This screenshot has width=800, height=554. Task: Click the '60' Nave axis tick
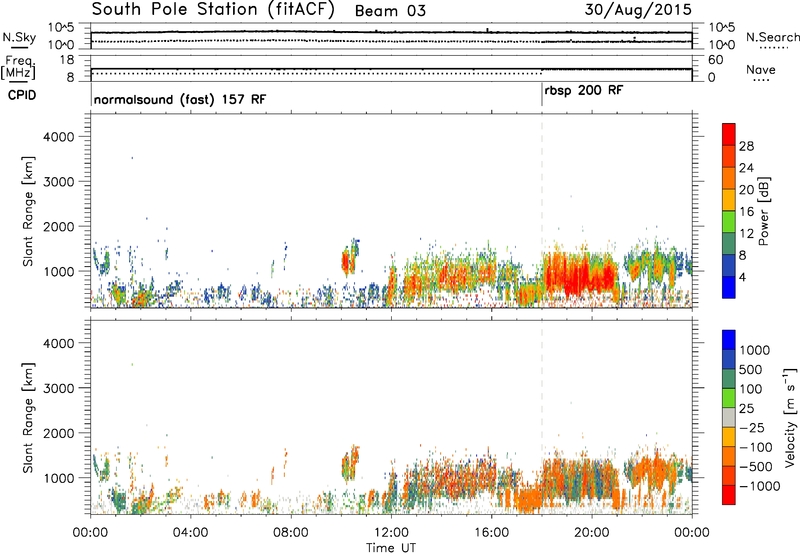[715, 60]
